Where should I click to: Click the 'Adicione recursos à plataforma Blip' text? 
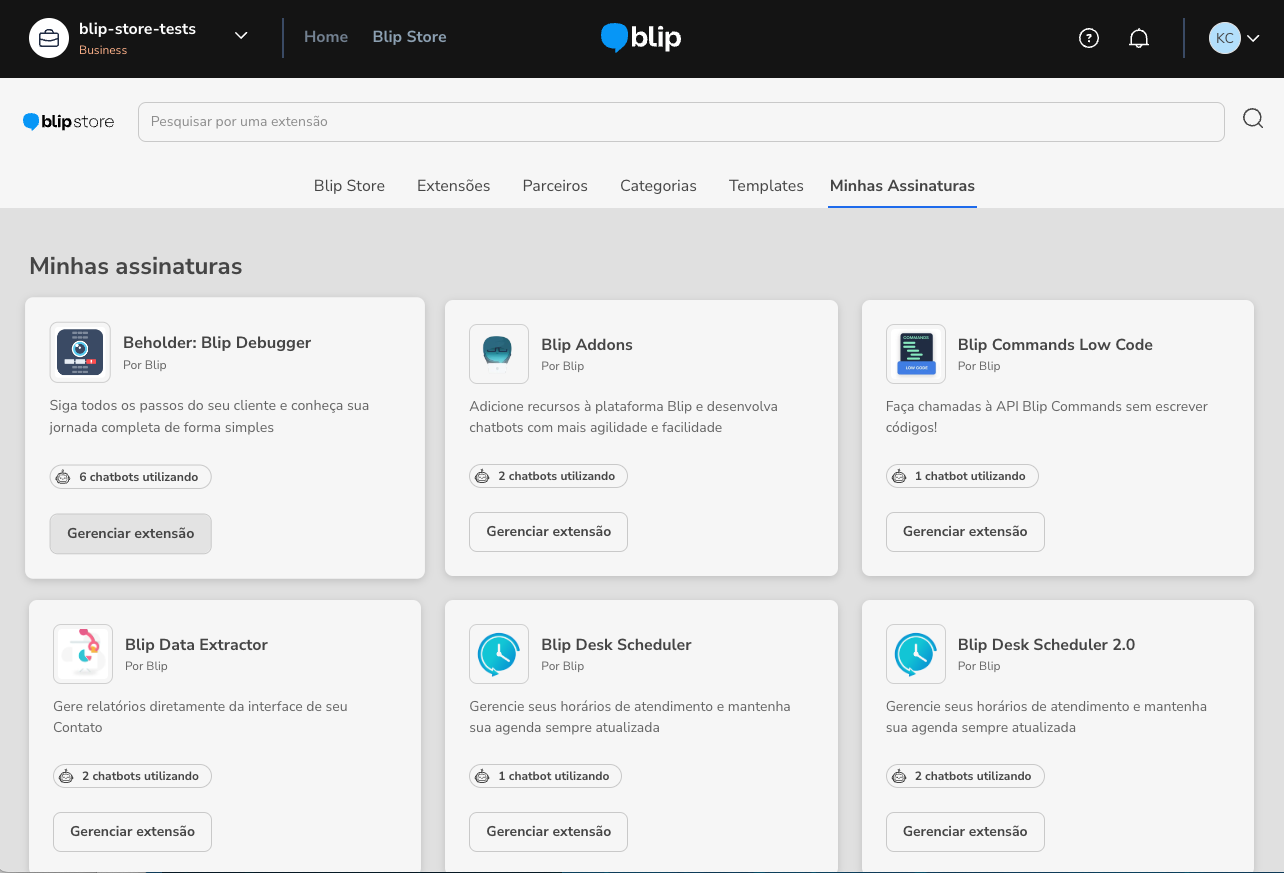tap(623, 417)
